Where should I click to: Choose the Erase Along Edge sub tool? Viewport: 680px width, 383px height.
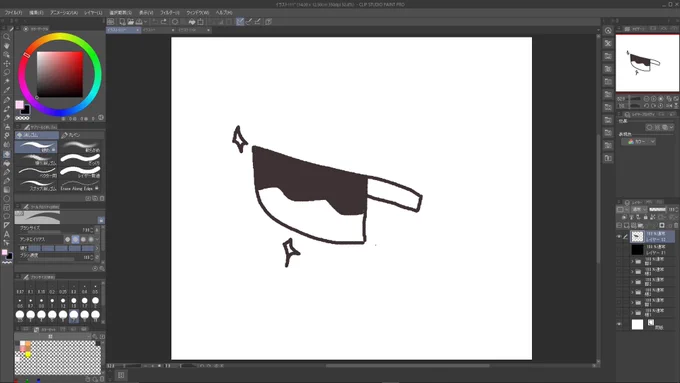[80, 185]
